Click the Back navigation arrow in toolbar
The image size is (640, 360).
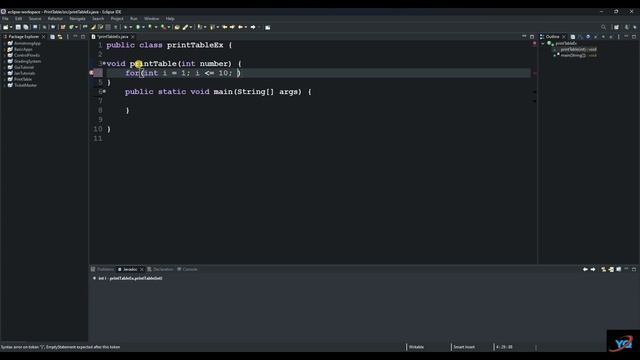240,27
